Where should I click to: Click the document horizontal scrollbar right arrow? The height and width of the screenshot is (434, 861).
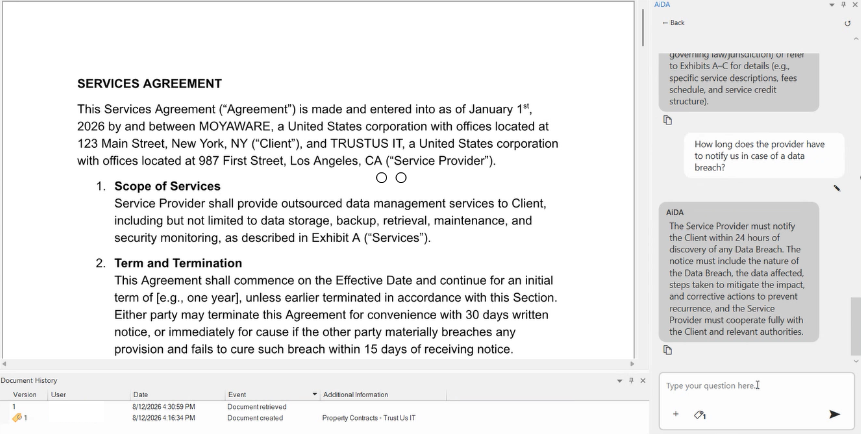point(631,364)
